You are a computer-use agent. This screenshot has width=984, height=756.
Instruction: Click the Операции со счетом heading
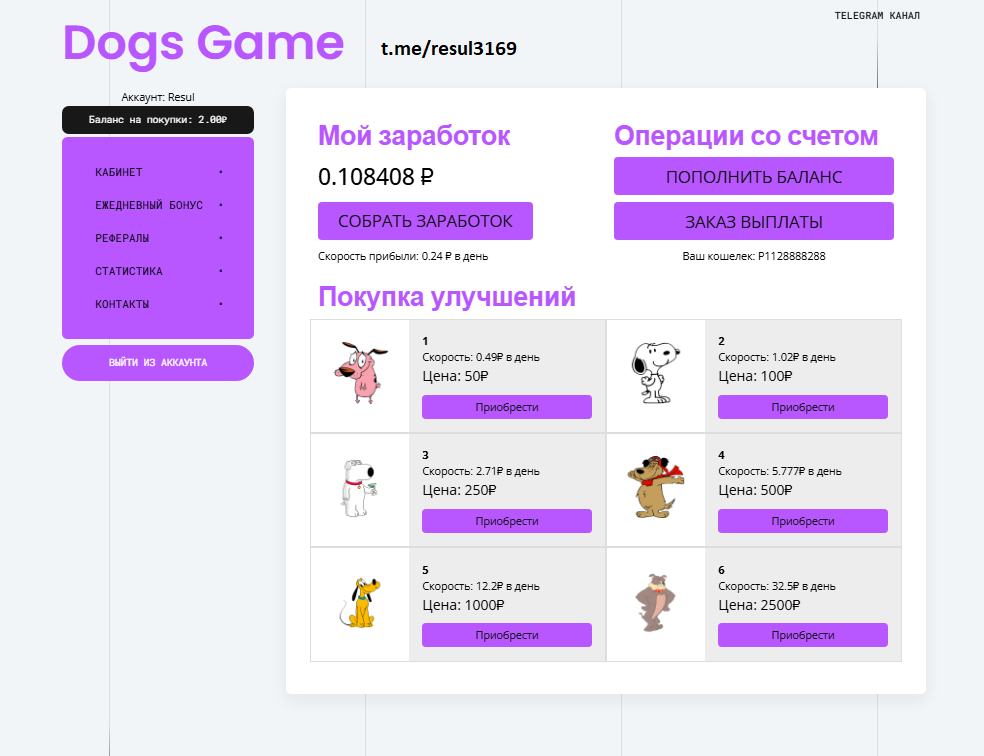(x=746, y=136)
